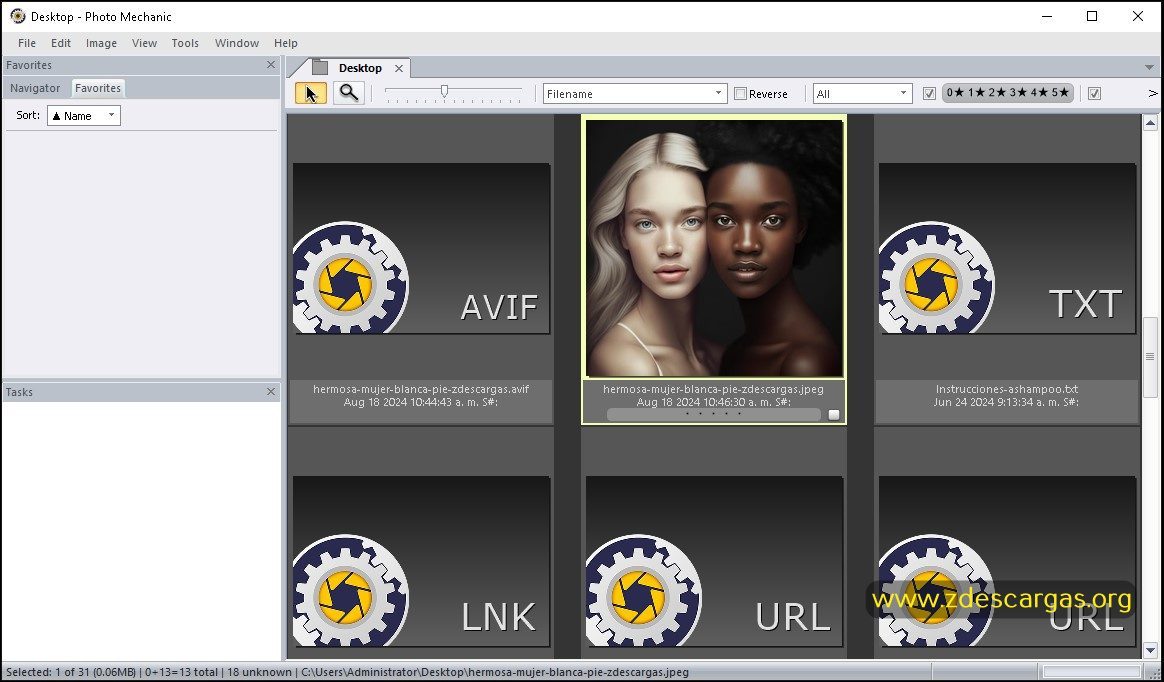Click filename hermosa-mujer-blanca-pie-zdescargas.jpeg label
This screenshot has width=1164, height=682.
tap(713, 389)
